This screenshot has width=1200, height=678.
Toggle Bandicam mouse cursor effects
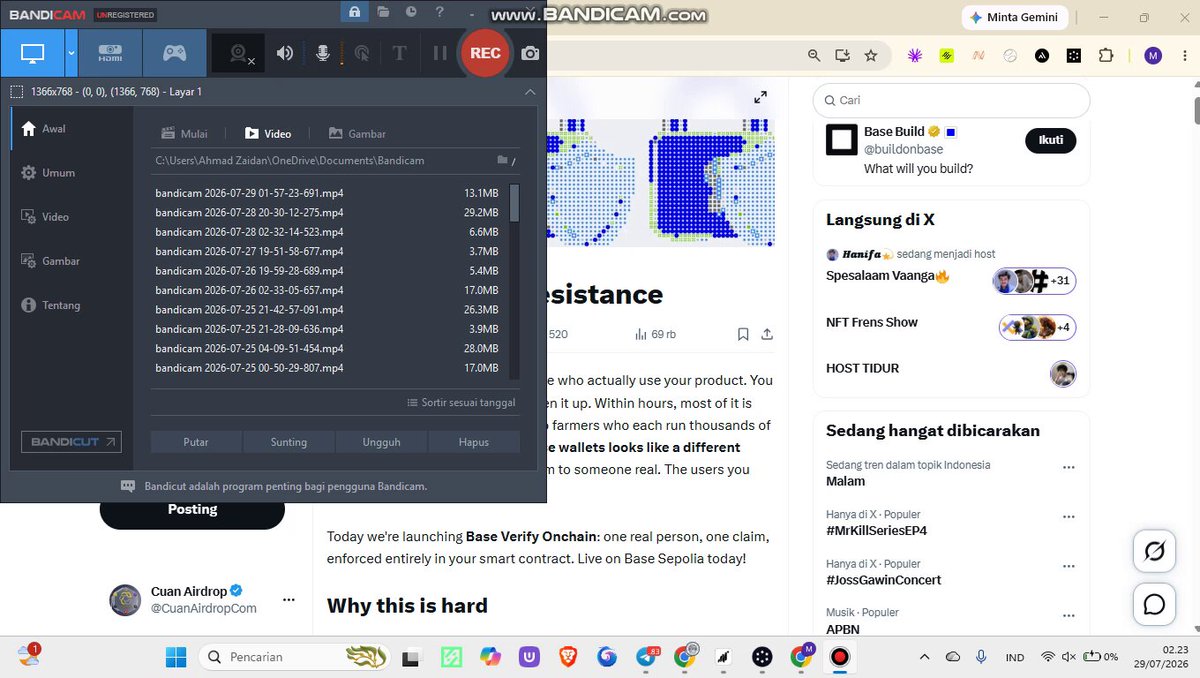[x=361, y=53]
